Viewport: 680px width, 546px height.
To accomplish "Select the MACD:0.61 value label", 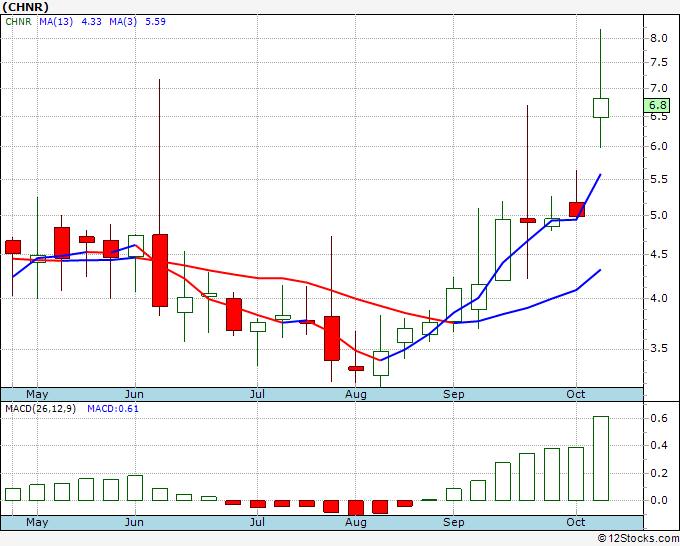I will tap(113, 409).
